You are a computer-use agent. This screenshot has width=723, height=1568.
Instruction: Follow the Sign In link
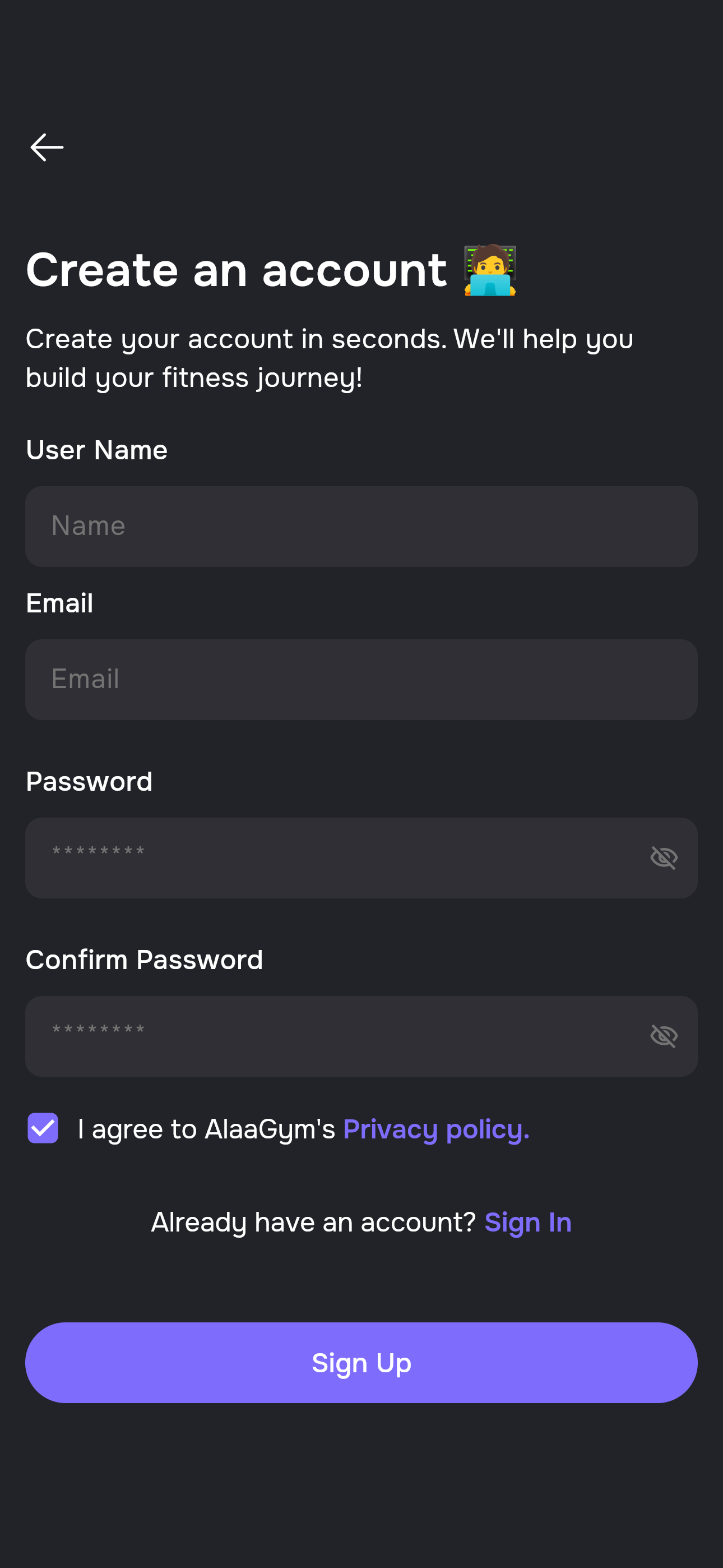coord(527,1222)
